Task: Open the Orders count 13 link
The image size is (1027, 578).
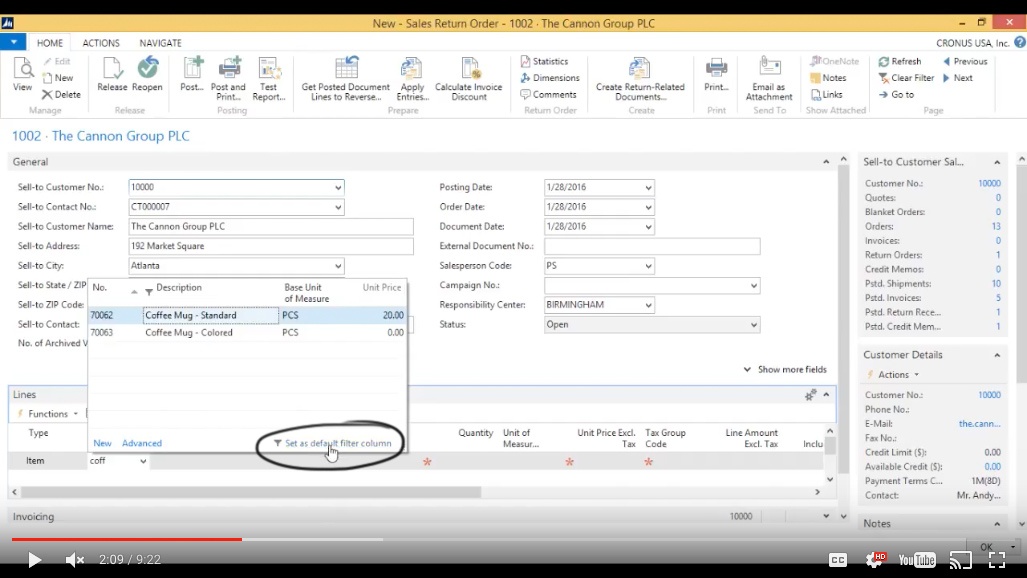Action: [x=996, y=226]
